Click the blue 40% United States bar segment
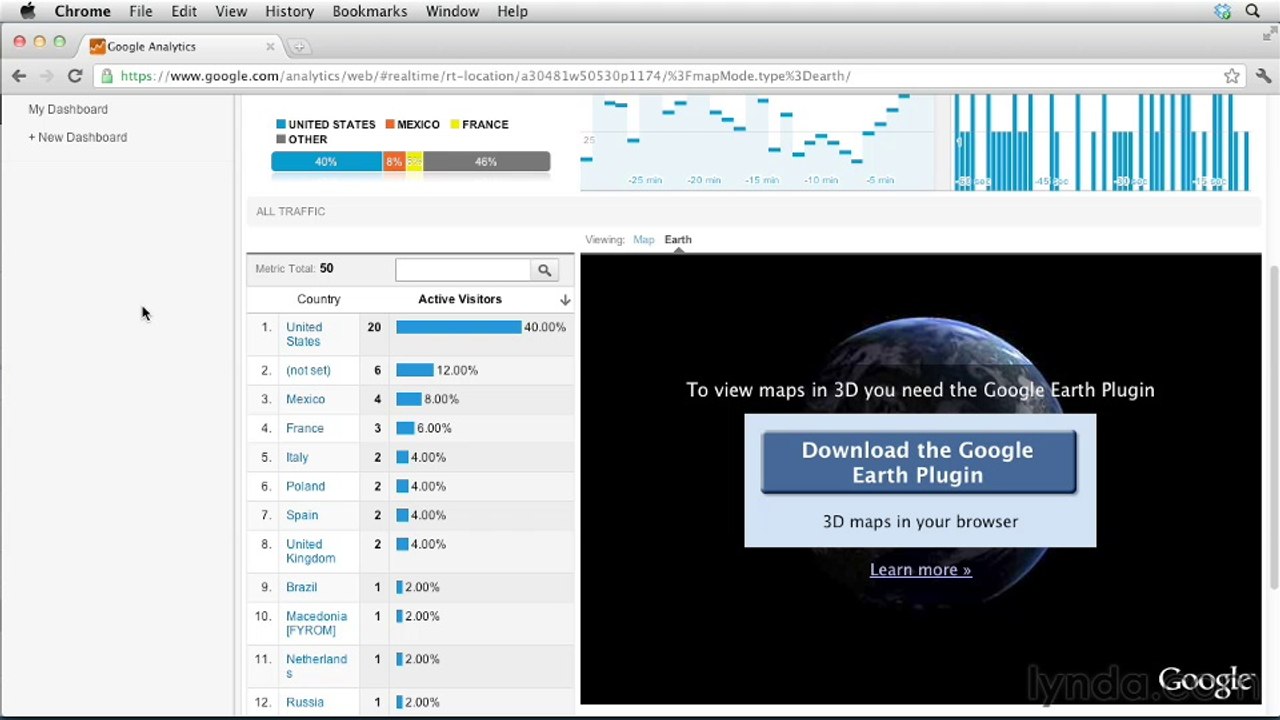This screenshot has width=1280, height=720. pos(327,161)
